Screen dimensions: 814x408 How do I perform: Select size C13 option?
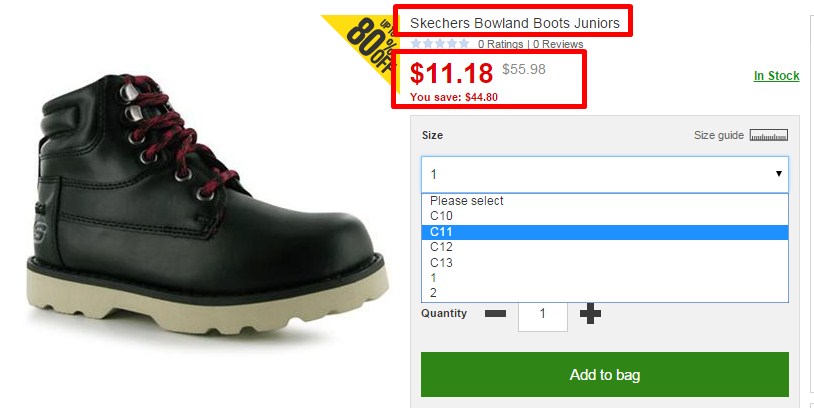605,263
